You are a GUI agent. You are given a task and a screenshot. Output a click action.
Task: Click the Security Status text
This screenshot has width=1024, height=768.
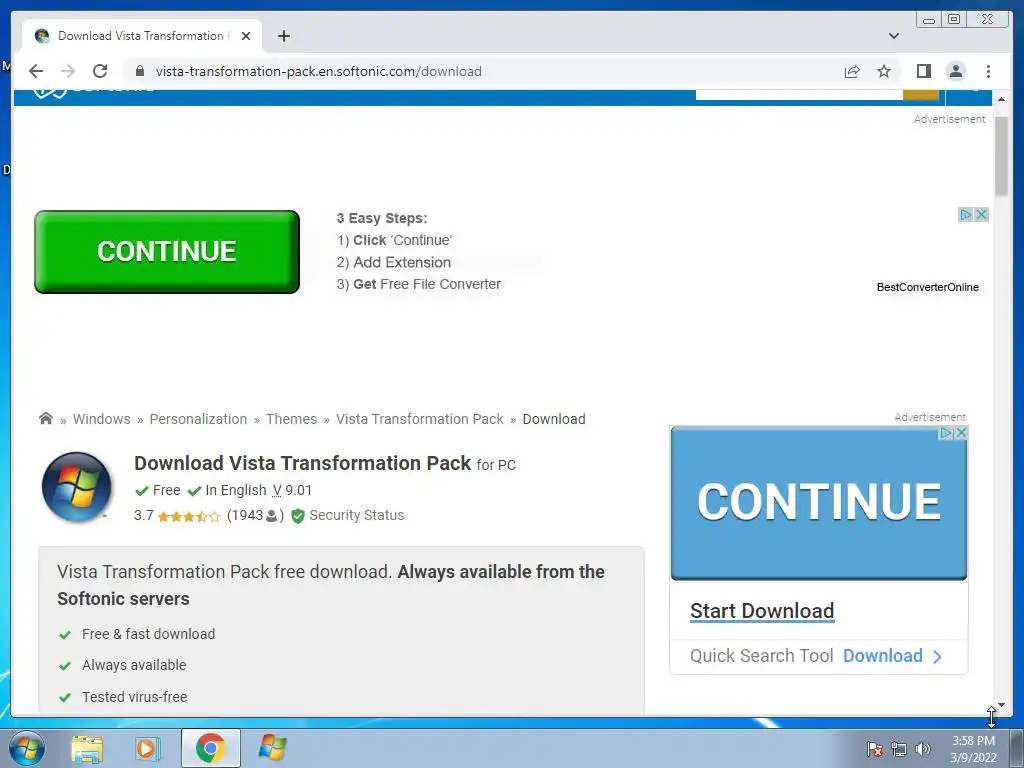click(357, 515)
